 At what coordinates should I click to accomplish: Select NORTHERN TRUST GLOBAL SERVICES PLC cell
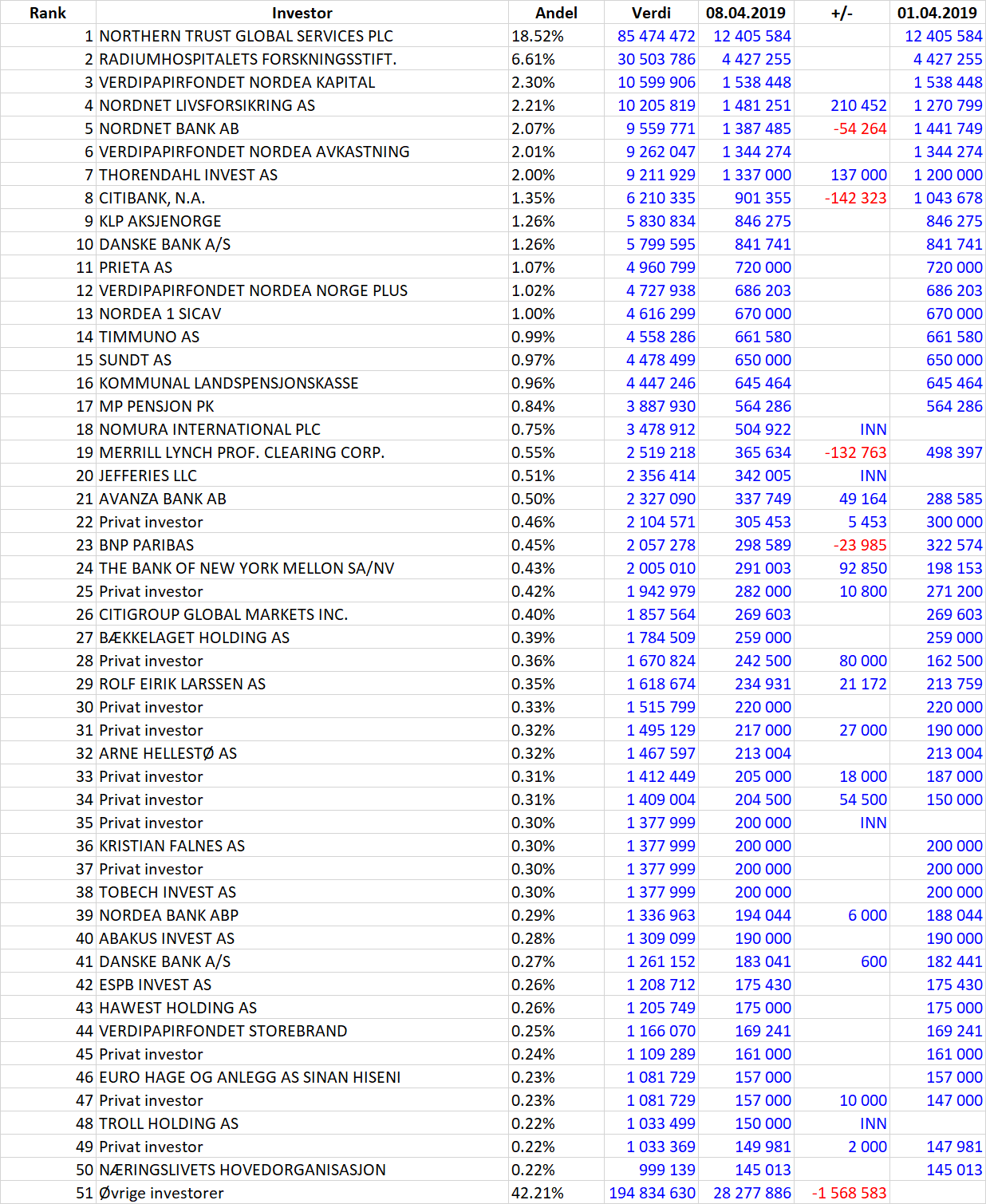302,36
